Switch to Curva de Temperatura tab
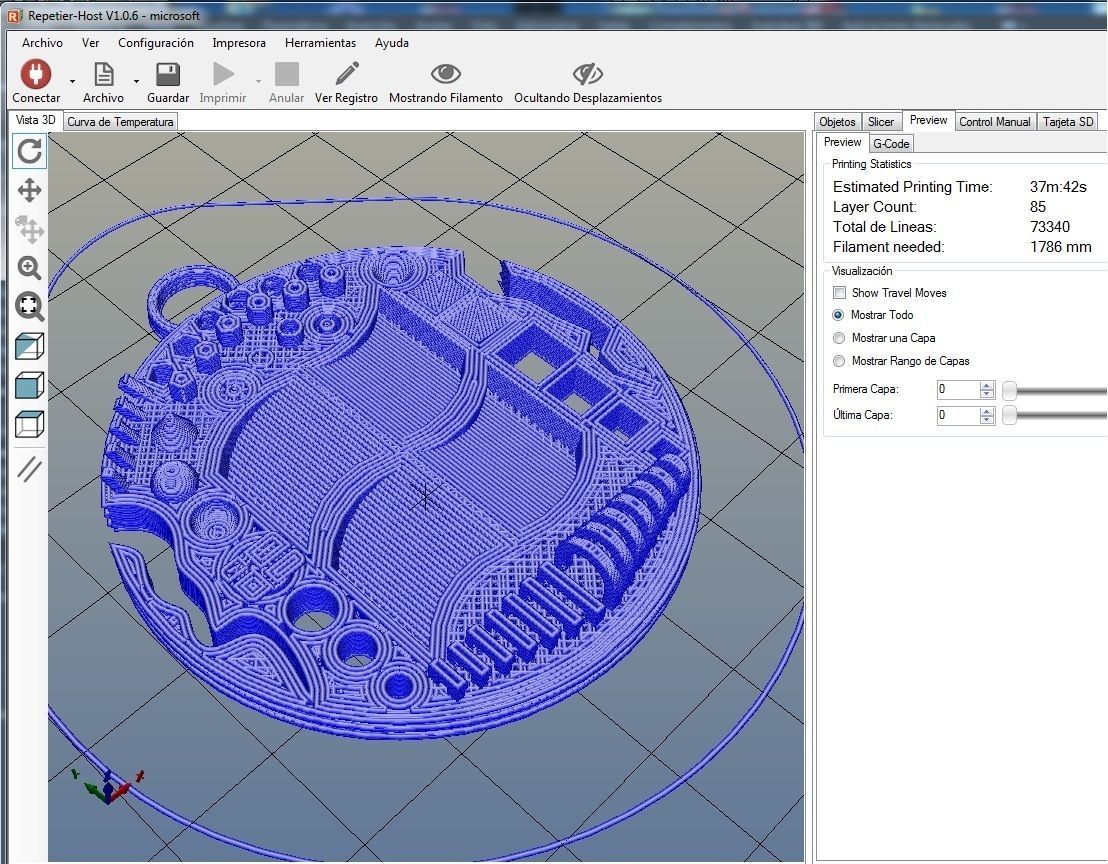This screenshot has height=864, width=1108. (120, 122)
